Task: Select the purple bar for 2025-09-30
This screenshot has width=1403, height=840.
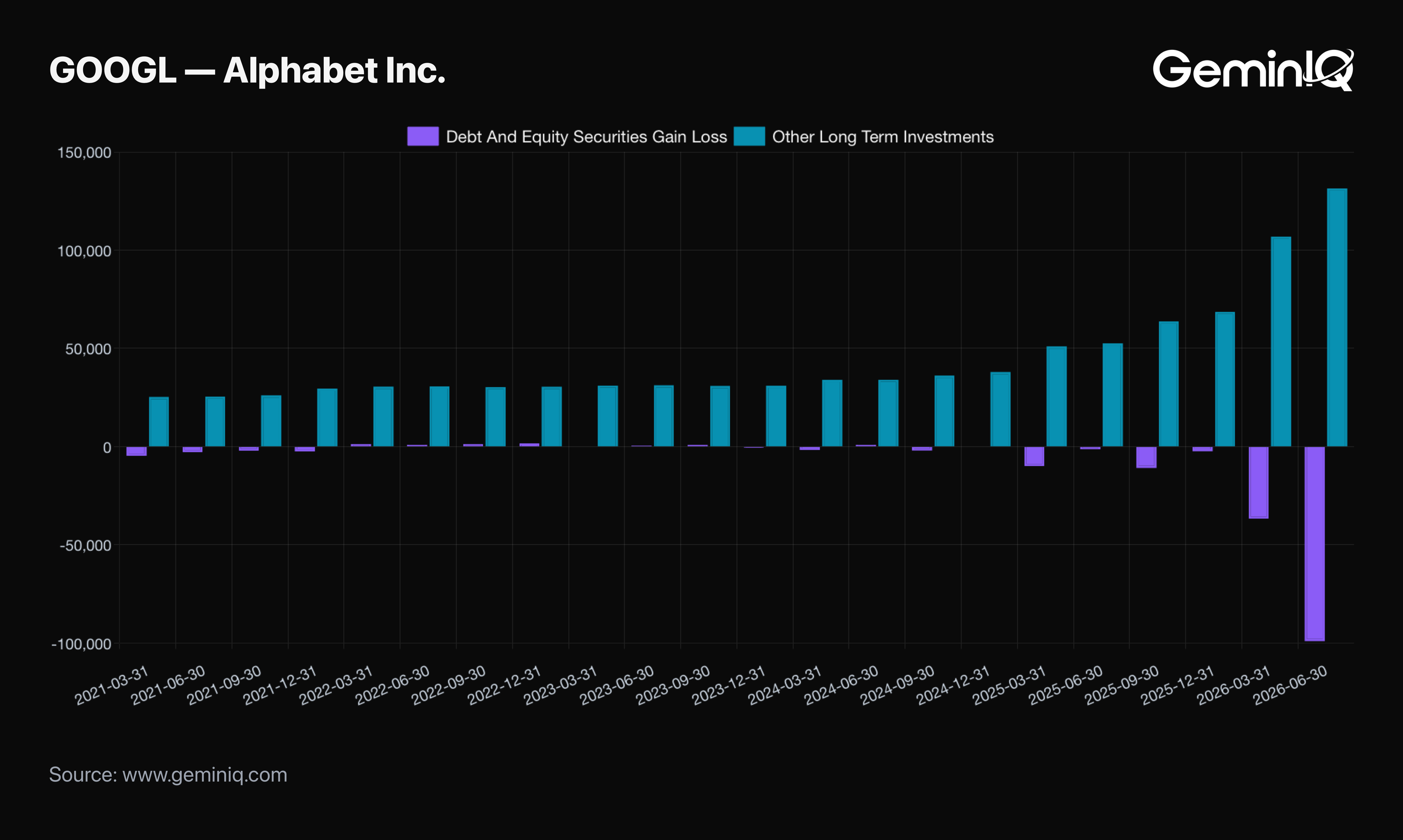Action: (x=1147, y=457)
